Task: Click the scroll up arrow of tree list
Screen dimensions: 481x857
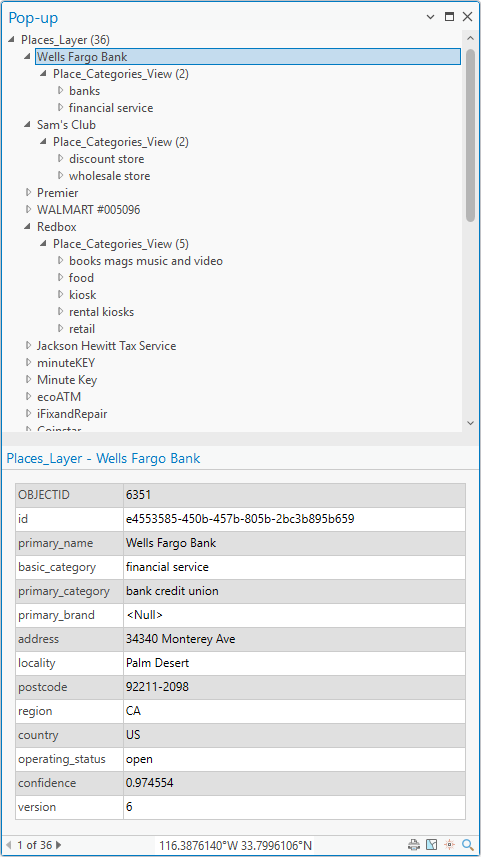Action: click(x=471, y=36)
